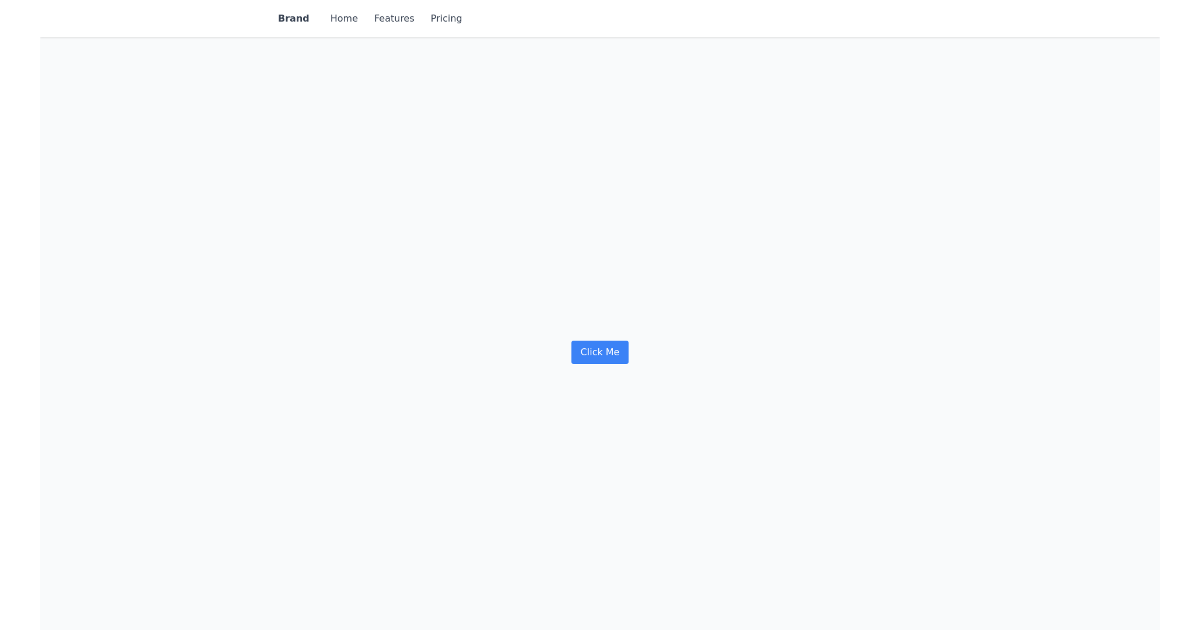View Features by clicking its navbar entry
1200x630 pixels.
click(x=394, y=18)
